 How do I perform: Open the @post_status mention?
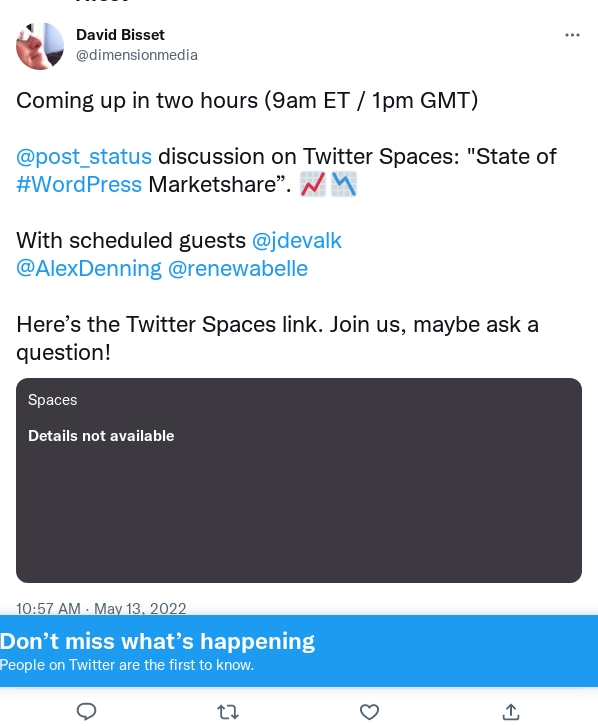click(x=84, y=156)
